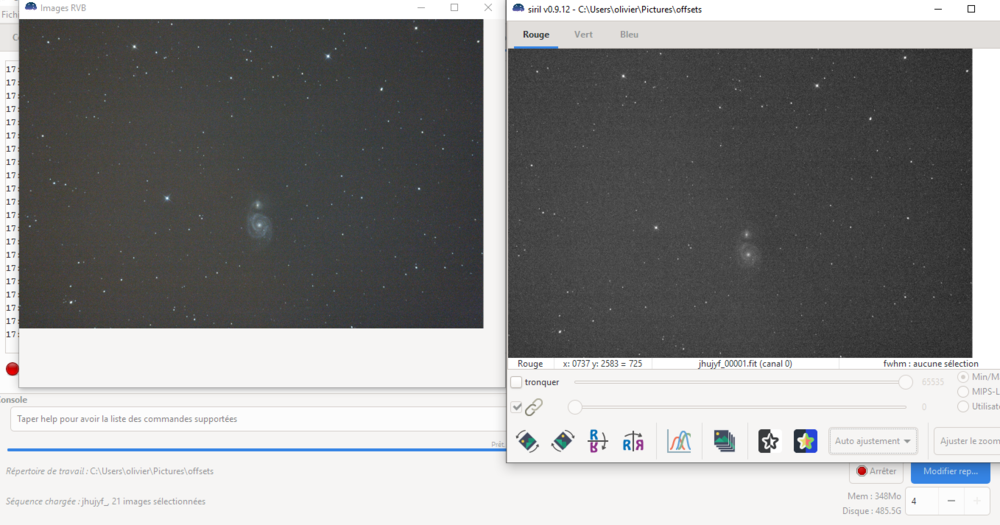Click the lower 0 cut slider handle
This screenshot has height=525, width=1000.
575,407
